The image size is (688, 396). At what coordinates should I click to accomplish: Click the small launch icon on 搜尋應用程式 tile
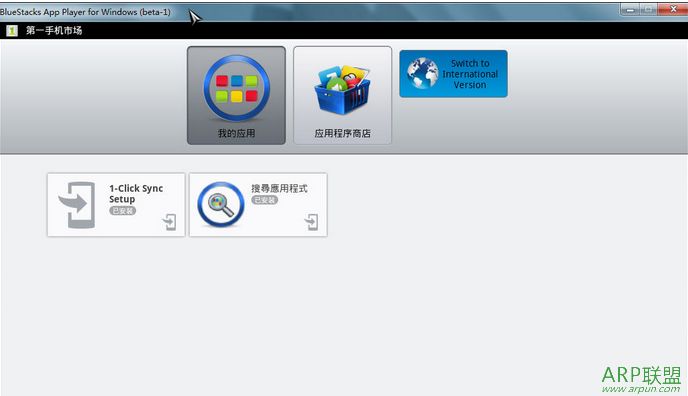coord(312,222)
